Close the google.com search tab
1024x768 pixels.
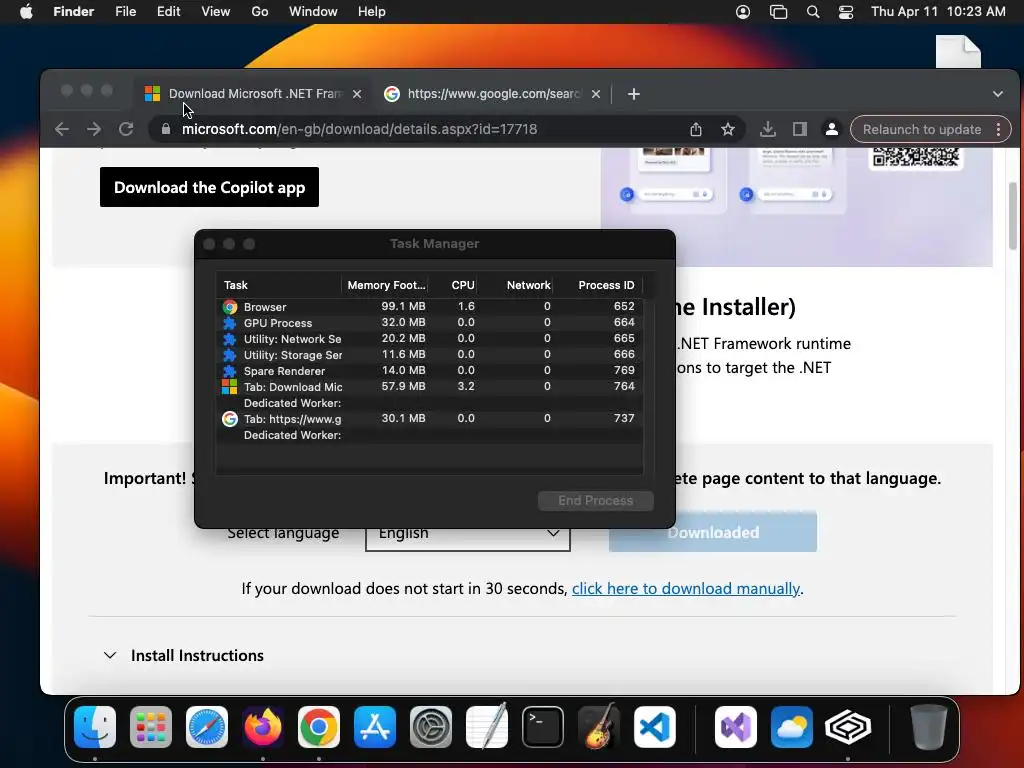point(596,94)
